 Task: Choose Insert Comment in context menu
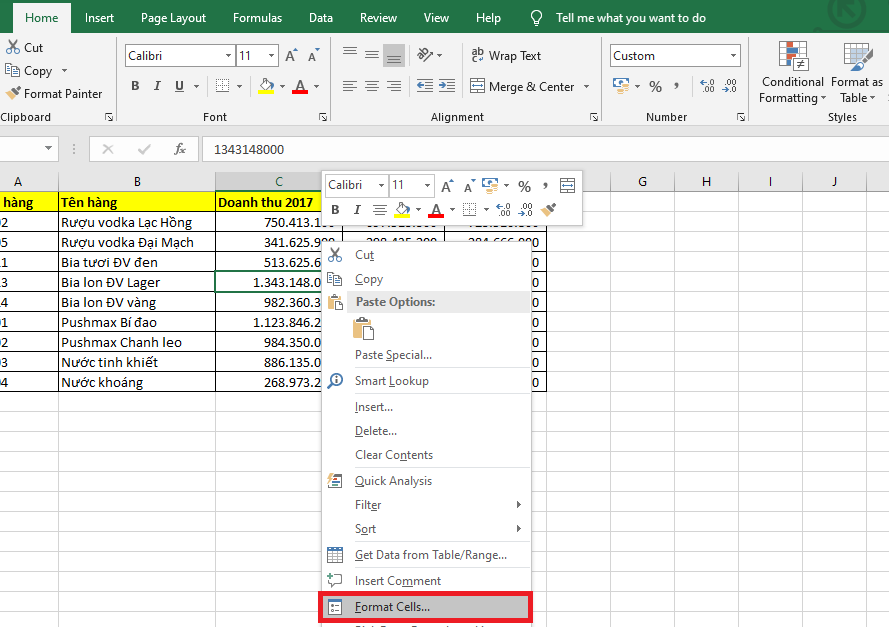(x=397, y=581)
